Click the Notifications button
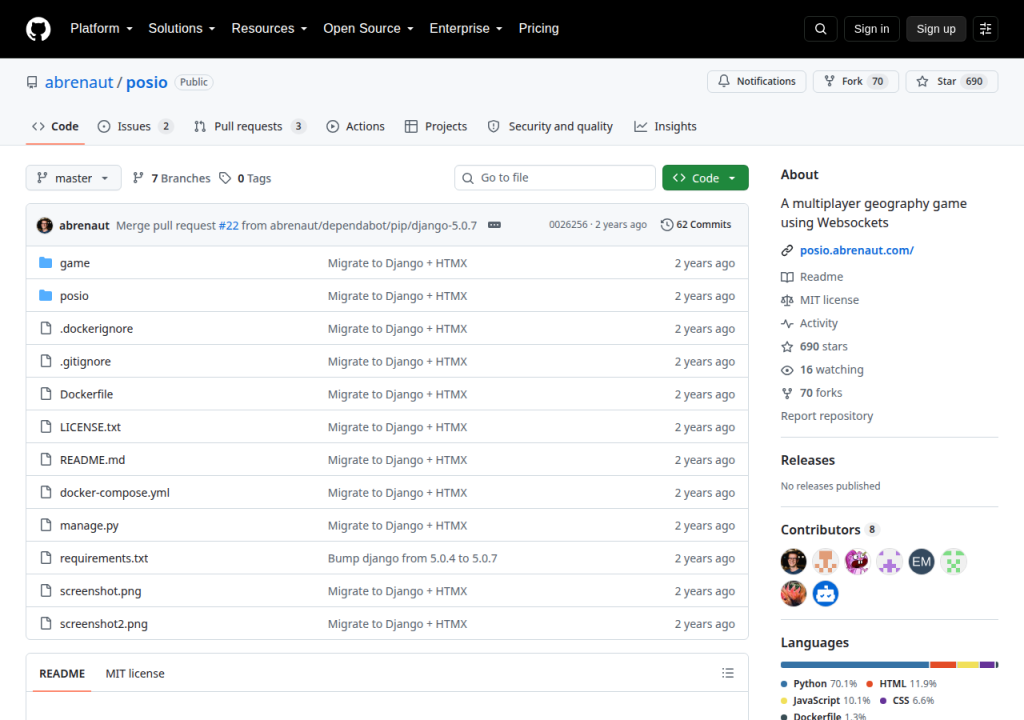This screenshot has width=1024, height=720. coord(756,81)
